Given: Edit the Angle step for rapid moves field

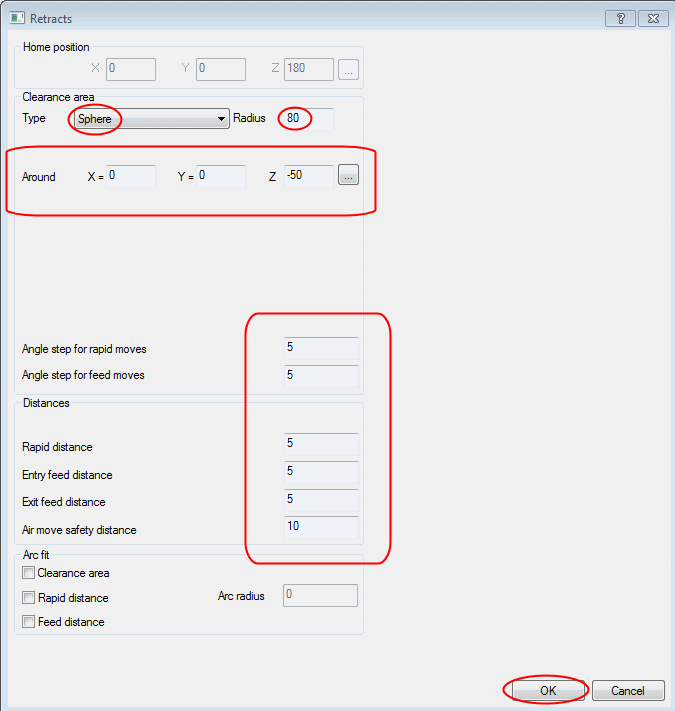Looking at the screenshot, I should pyautogui.click(x=321, y=349).
